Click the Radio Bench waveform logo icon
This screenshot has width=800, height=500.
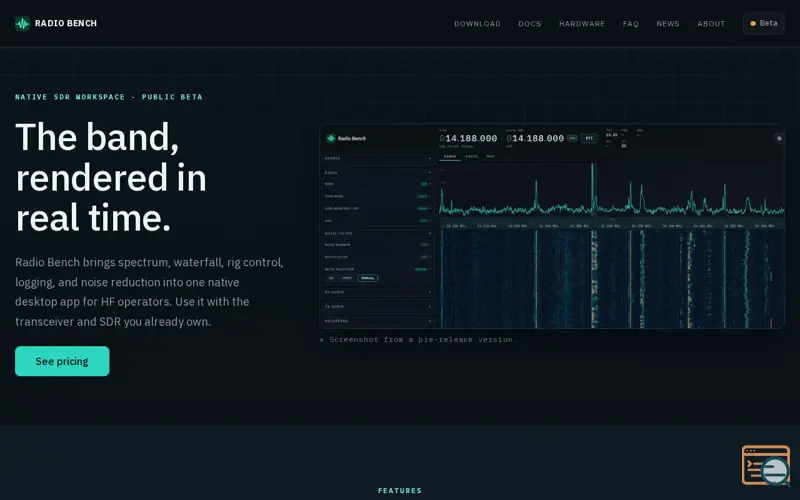coord(22,23)
